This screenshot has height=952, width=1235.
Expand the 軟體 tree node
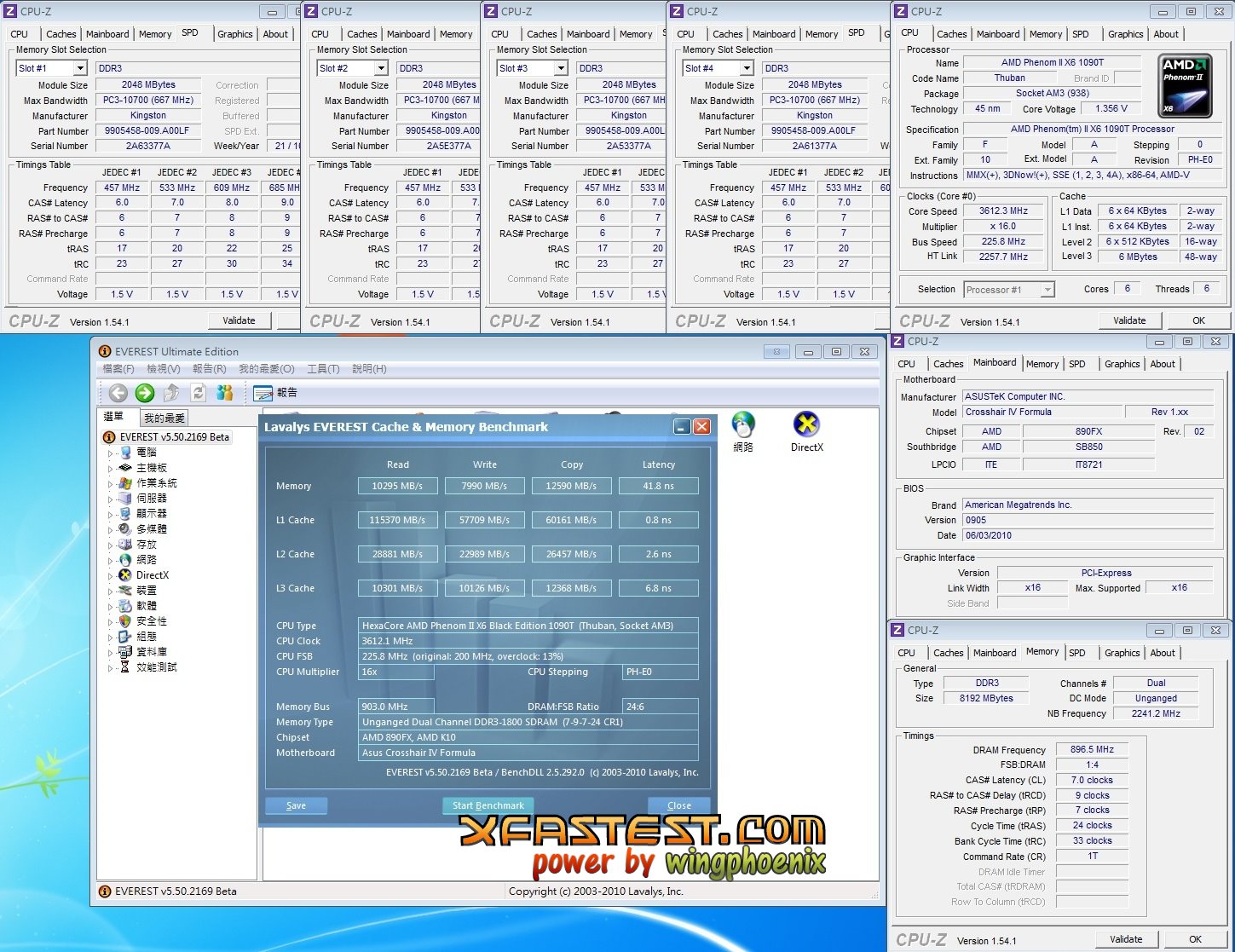click(x=110, y=606)
